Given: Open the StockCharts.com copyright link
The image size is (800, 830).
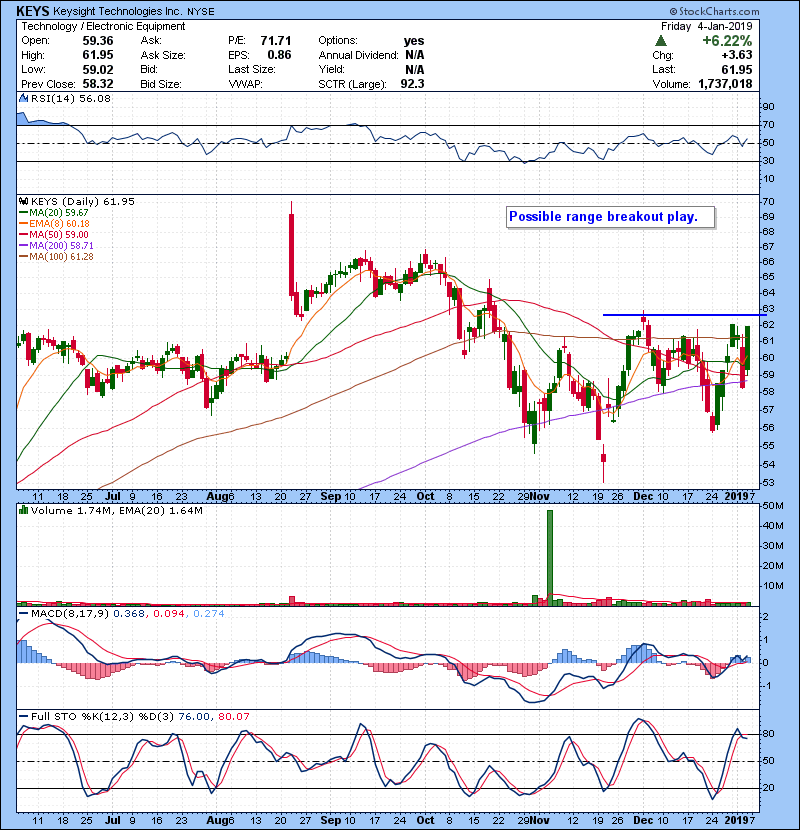Looking at the screenshot, I should click(715, 11).
